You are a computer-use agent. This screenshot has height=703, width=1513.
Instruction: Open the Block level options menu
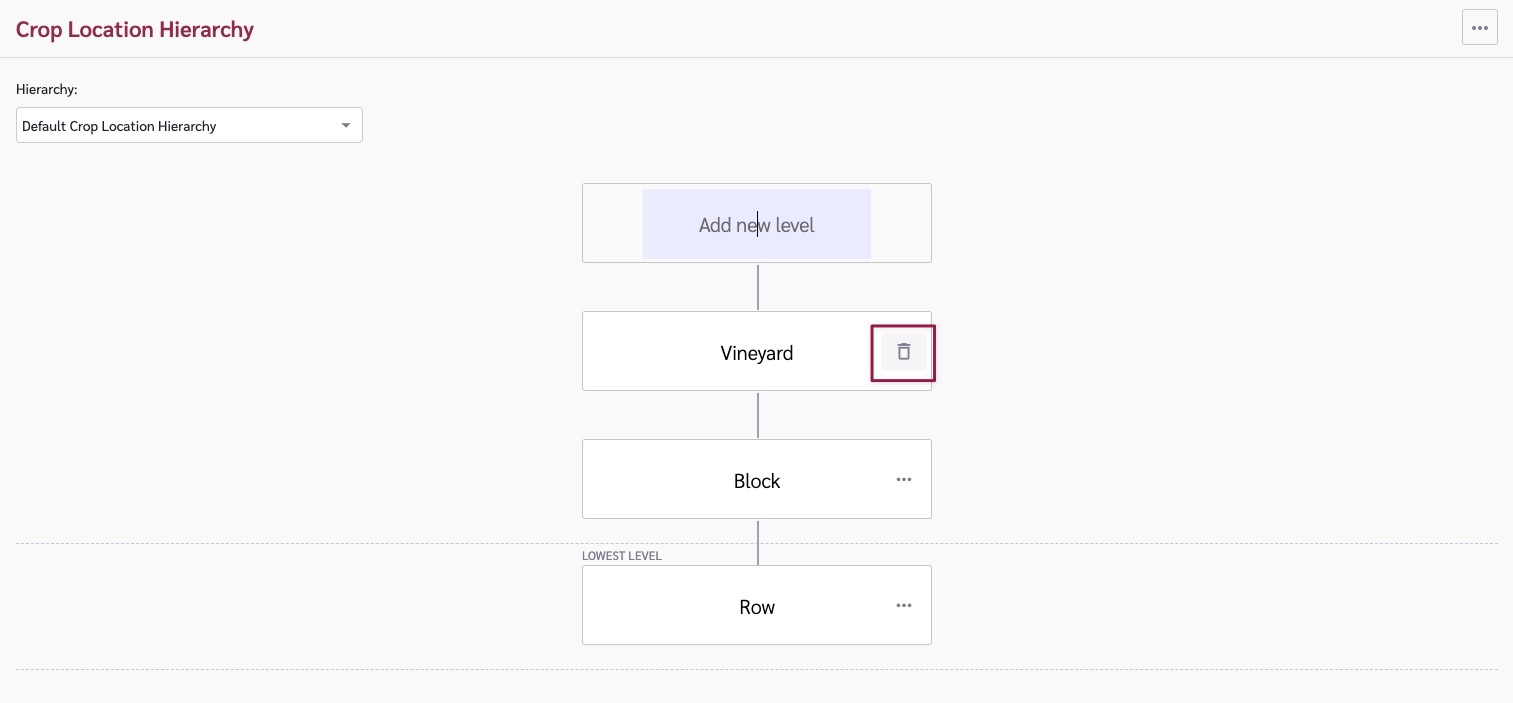[x=904, y=480]
